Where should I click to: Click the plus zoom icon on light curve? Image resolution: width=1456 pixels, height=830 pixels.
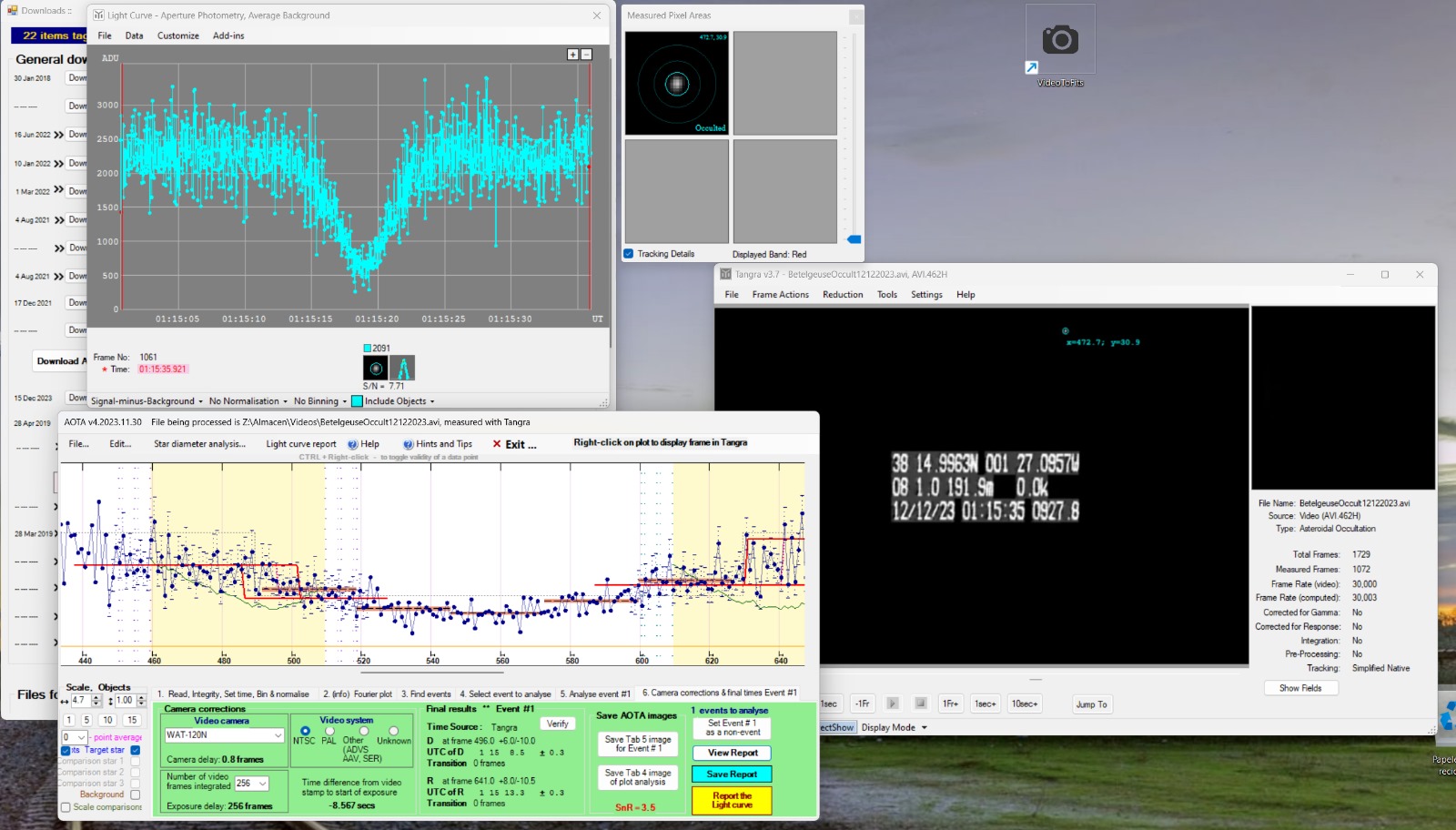pos(572,55)
